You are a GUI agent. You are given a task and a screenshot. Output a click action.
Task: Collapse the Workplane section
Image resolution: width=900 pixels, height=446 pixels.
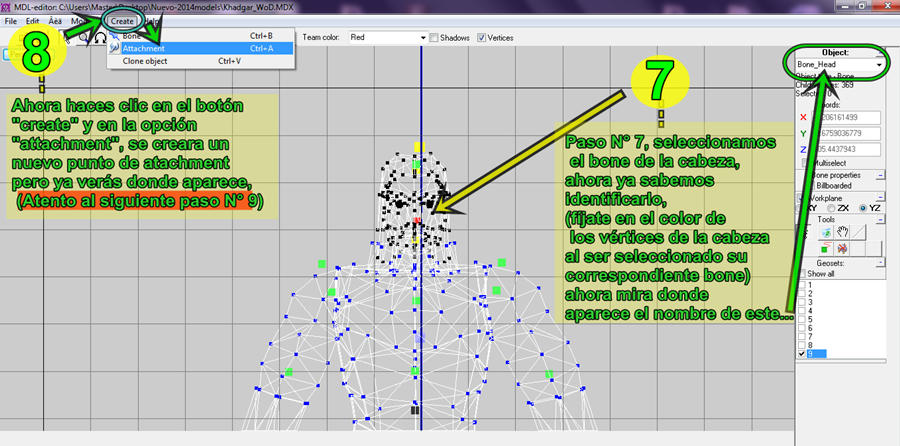pos(880,197)
